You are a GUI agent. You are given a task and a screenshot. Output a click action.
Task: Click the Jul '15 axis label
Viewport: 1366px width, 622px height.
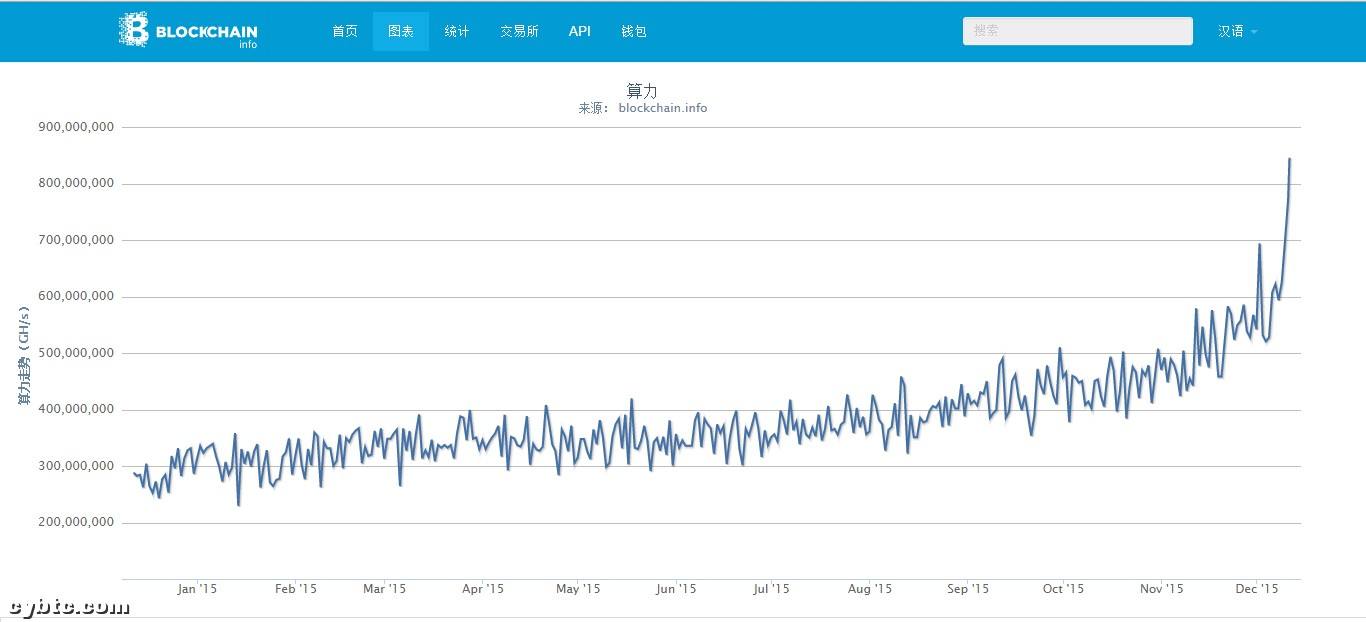[x=771, y=589]
